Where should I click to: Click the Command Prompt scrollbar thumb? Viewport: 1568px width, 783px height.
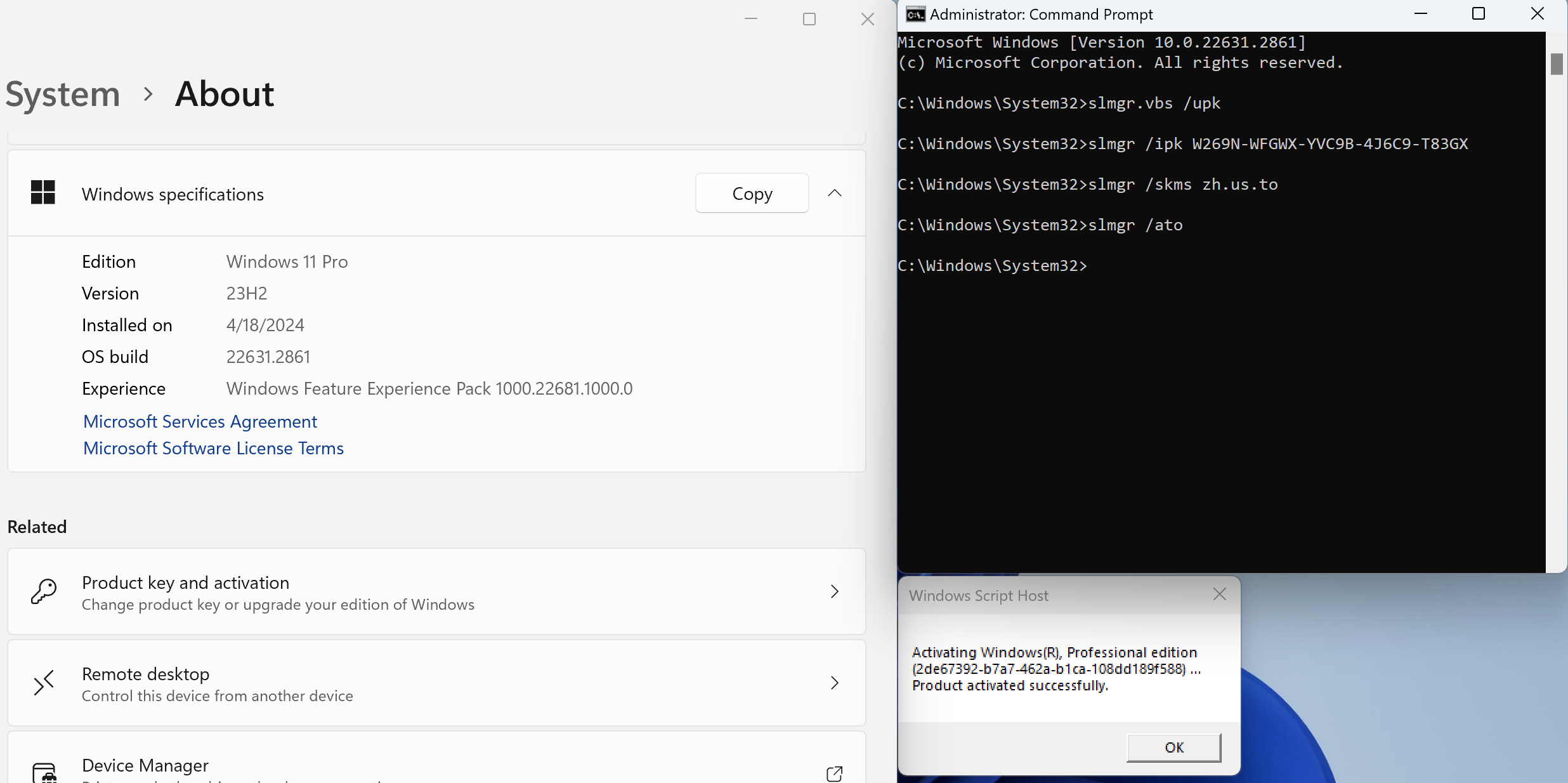(1557, 64)
